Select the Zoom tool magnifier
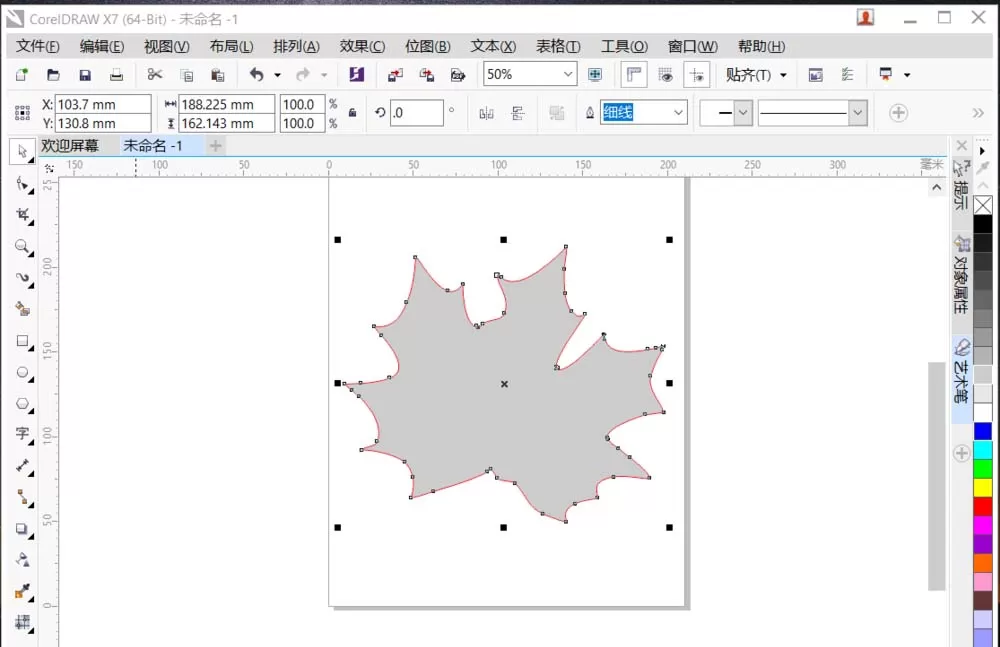The height and width of the screenshot is (647, 1000). [x=22, y=246]
